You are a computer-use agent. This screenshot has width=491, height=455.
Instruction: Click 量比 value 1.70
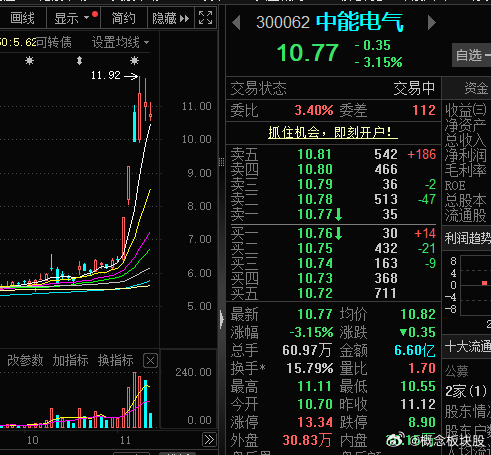(422, 368)
